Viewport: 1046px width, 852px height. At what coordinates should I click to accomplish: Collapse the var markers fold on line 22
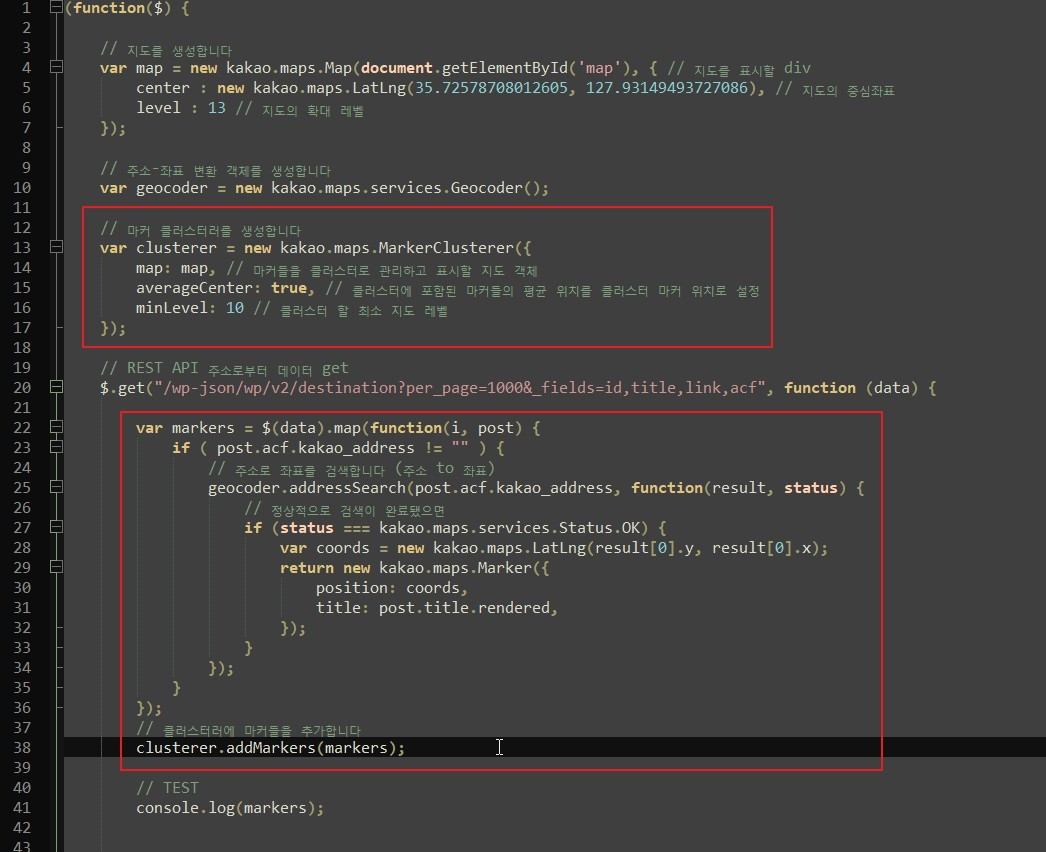[x=57, y=427]
